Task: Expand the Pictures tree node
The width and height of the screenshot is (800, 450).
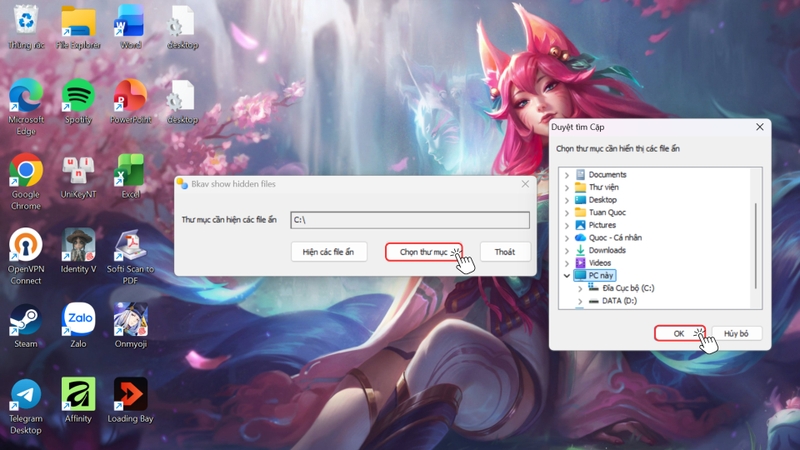Action: (x=566, y=225)
